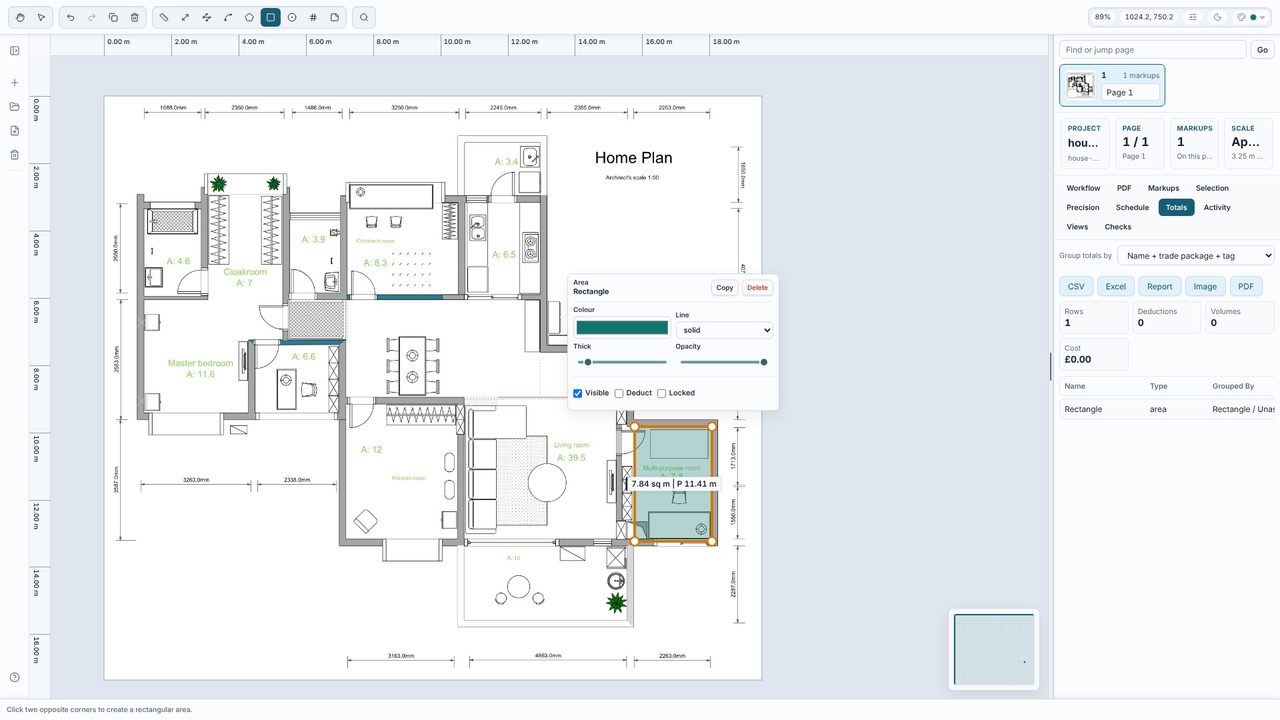1280x720 pixels.
Task: Select the note page tool
Action: point(334,17)
